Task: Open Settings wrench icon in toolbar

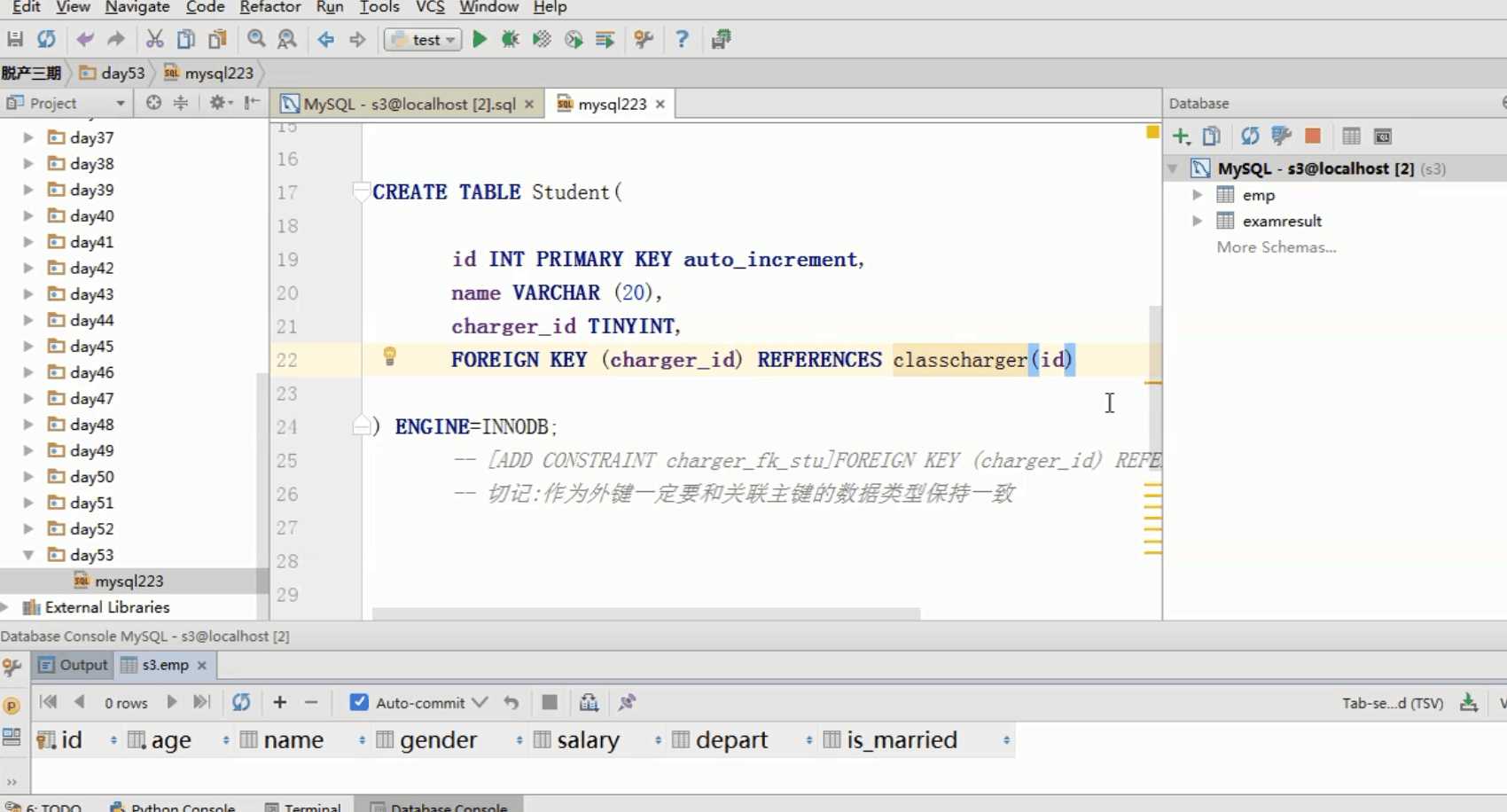Action: coord(644,39)
